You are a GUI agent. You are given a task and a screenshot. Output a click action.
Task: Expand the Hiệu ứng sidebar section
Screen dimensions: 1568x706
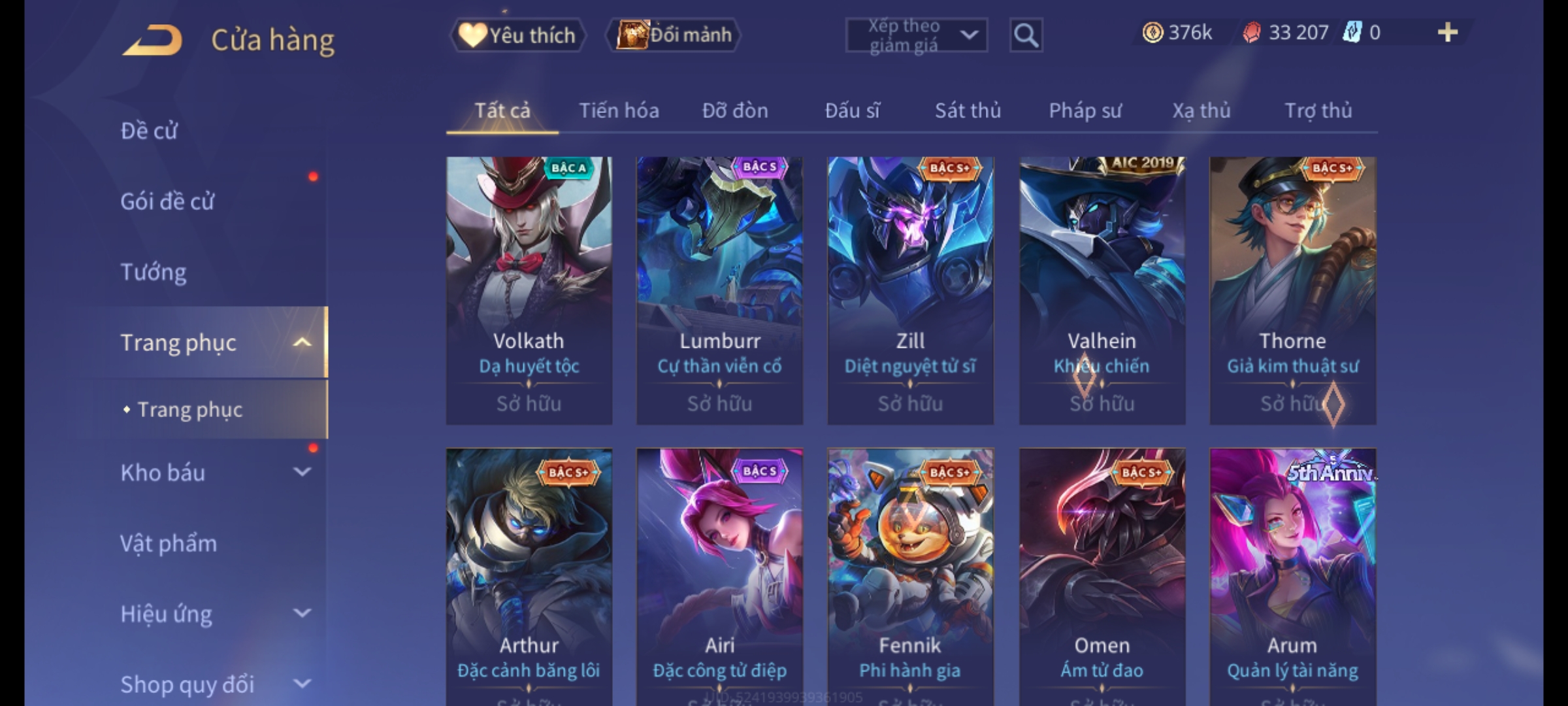tap(302, 613)
